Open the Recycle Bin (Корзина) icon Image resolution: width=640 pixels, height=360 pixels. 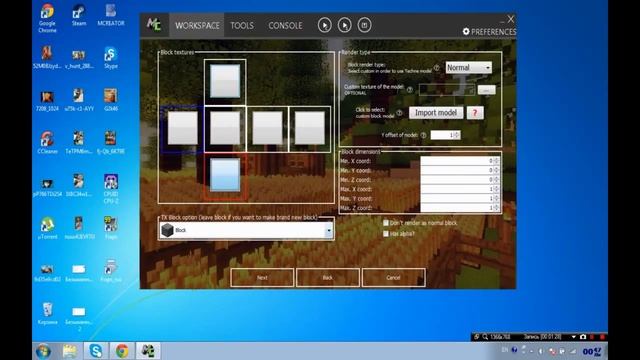[x=47, y=313]
